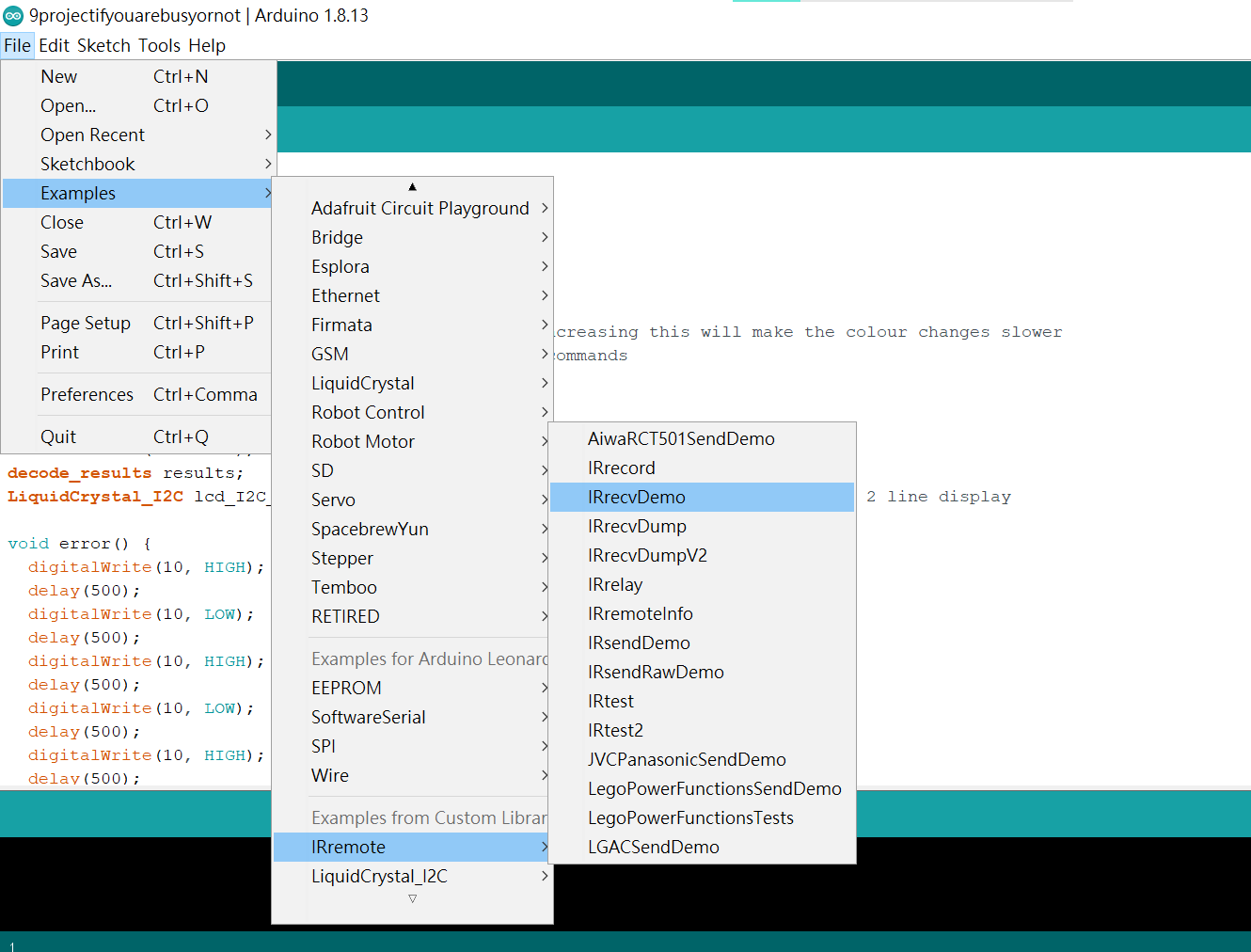Open the Sketch menu

[103, 45]
